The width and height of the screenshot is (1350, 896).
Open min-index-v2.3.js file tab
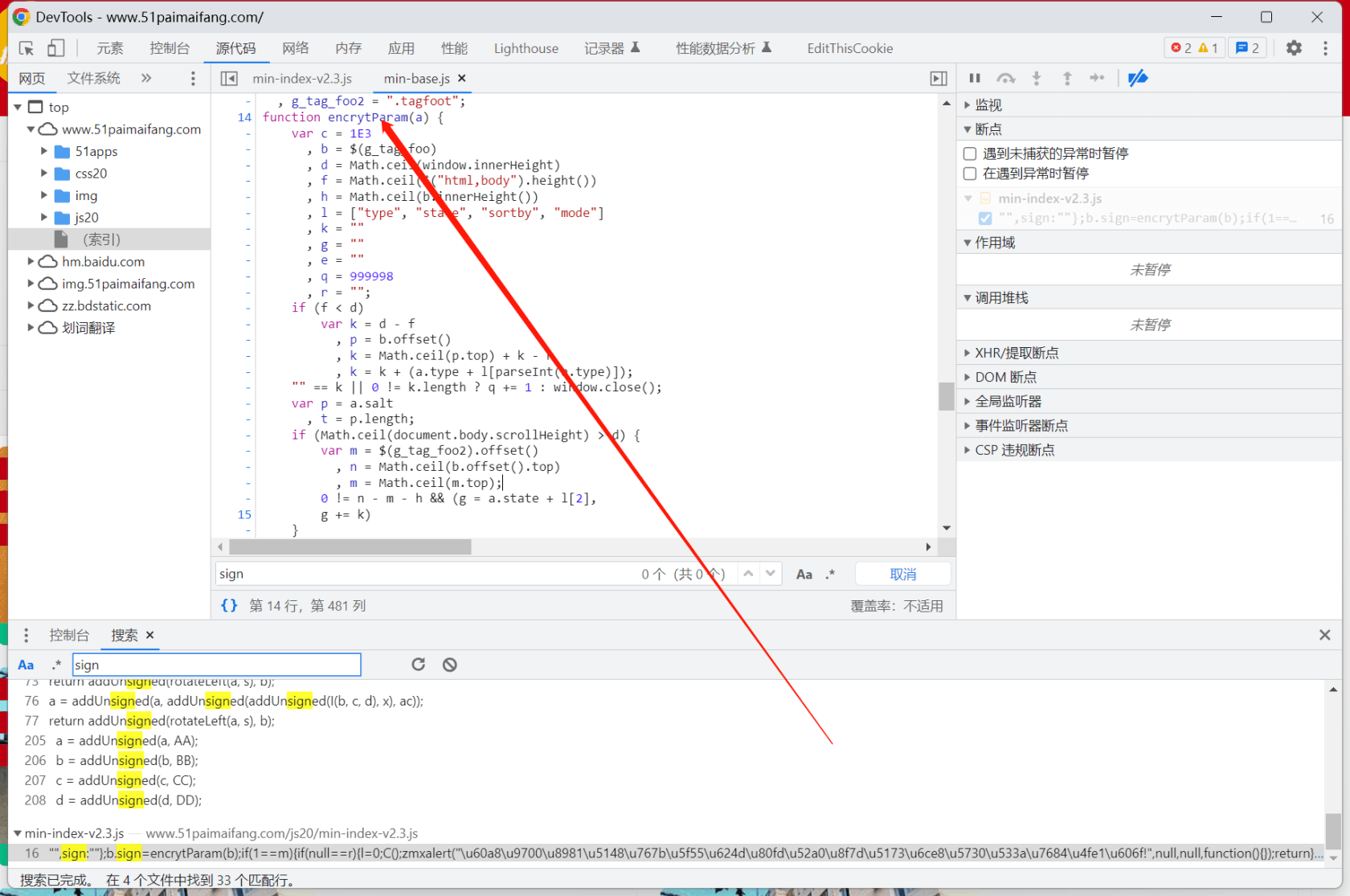302,78
